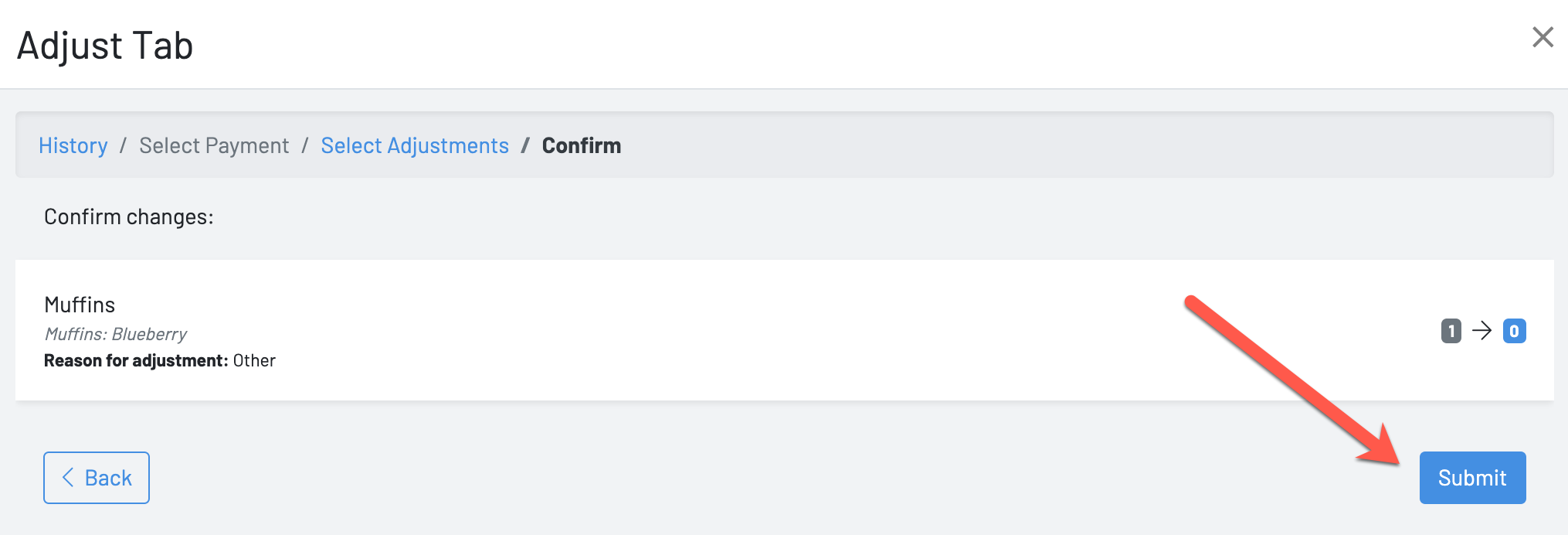The height and width of the screenshot is (535, 1568).
Task: Click the Confirm breadcrumb label
Action: tap(582, 145)
